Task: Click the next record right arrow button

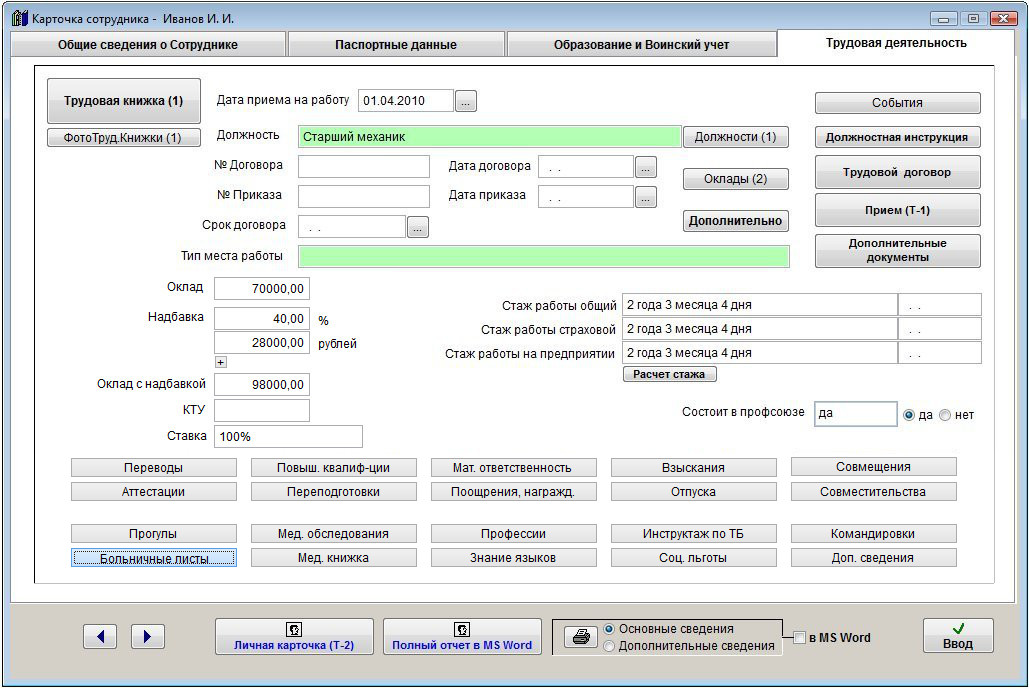Action: (147, 636)
